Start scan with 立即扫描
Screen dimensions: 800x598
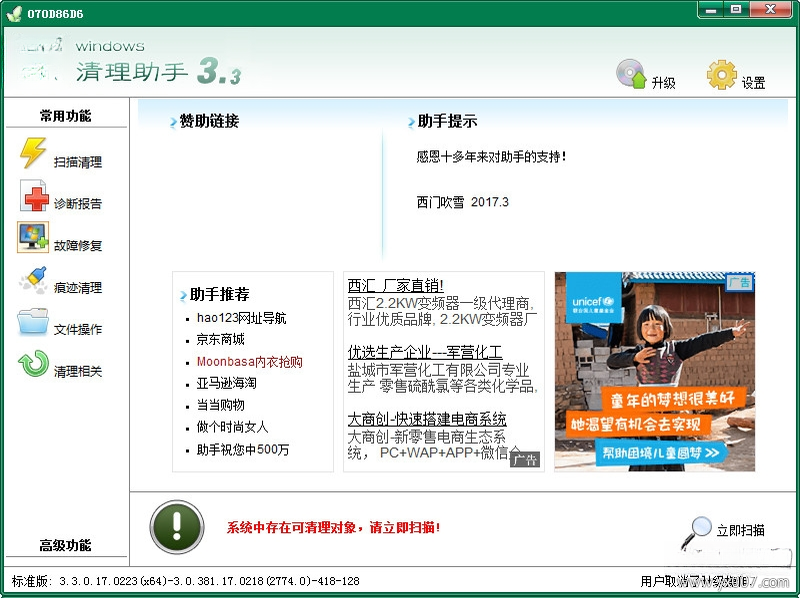pyautogui.click(x=740, y=530)
